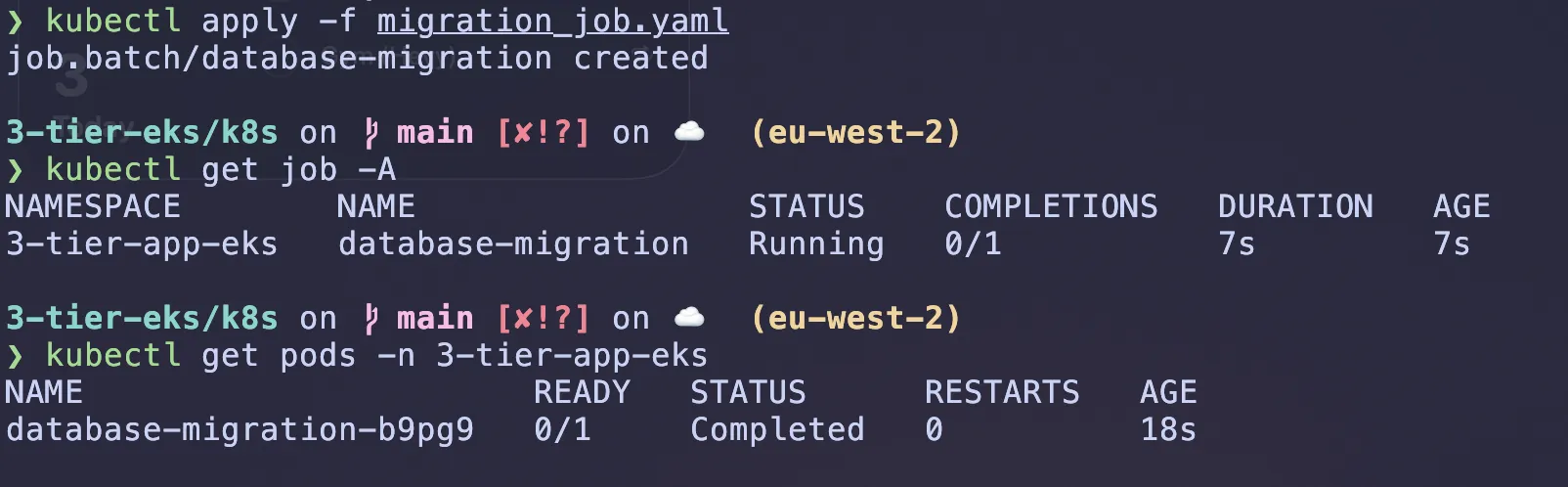
Task: Open the underlined migration_job.yaml filename
Action: pyautogui.click(x=552, y=21)
